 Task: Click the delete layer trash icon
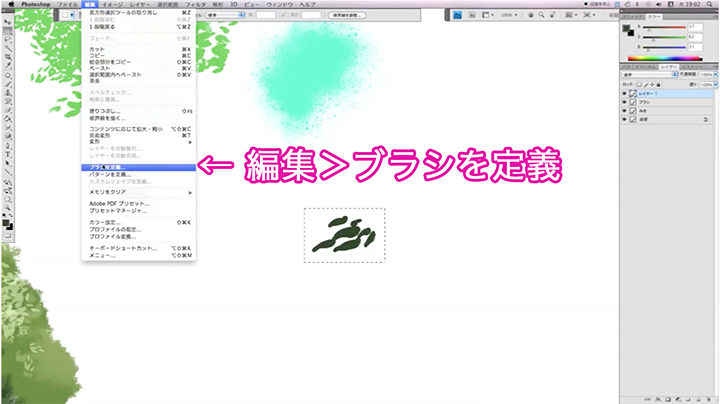(x=709, y=399)
